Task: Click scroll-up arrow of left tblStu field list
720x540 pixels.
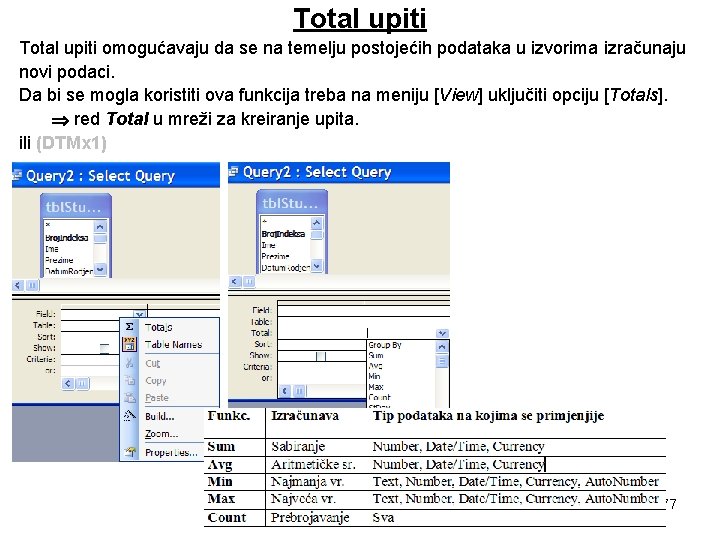Action: click(100, 226)
